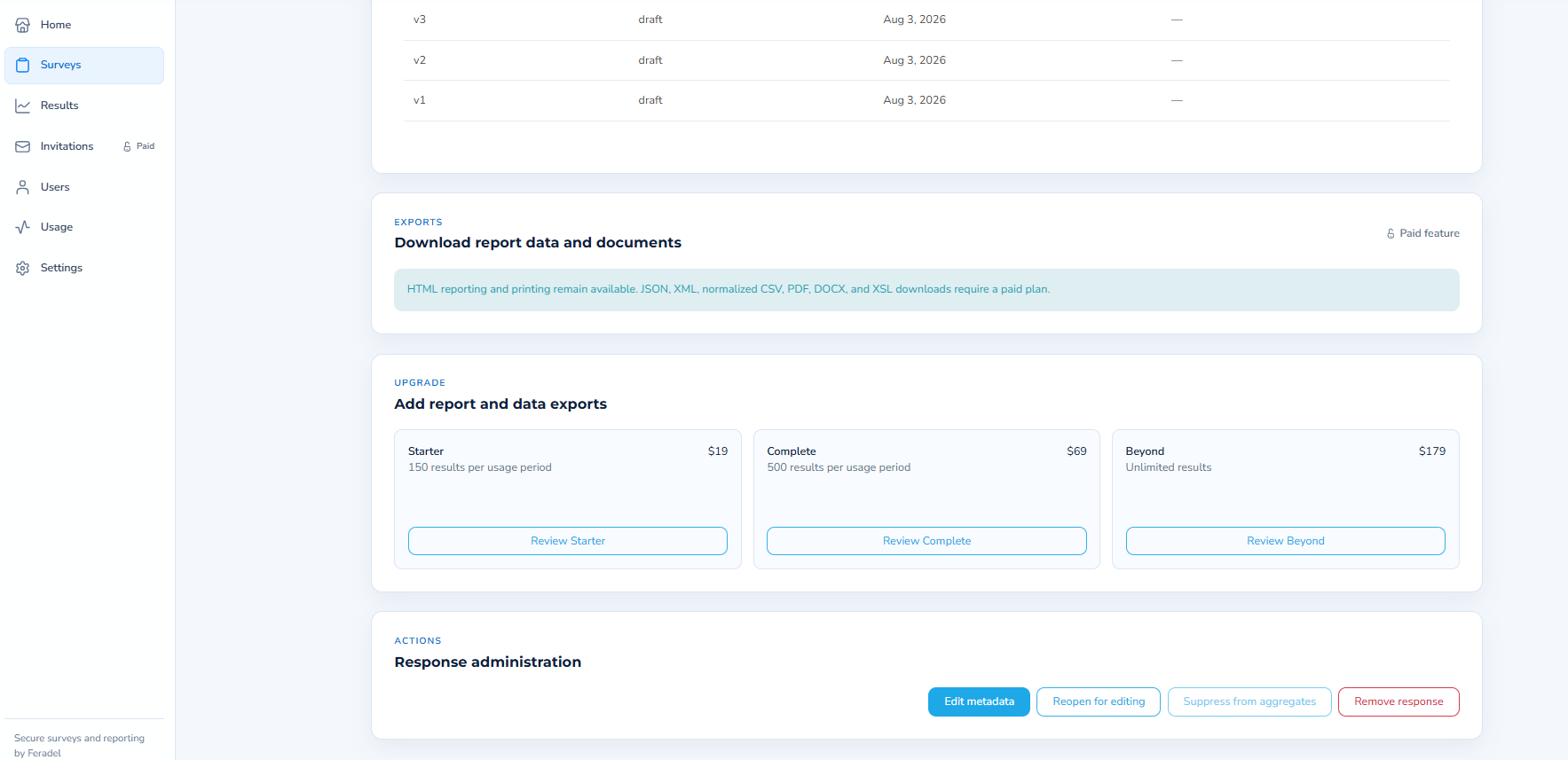Click the $69 Complete price
1568x760 pixels.
[1076, 451]
